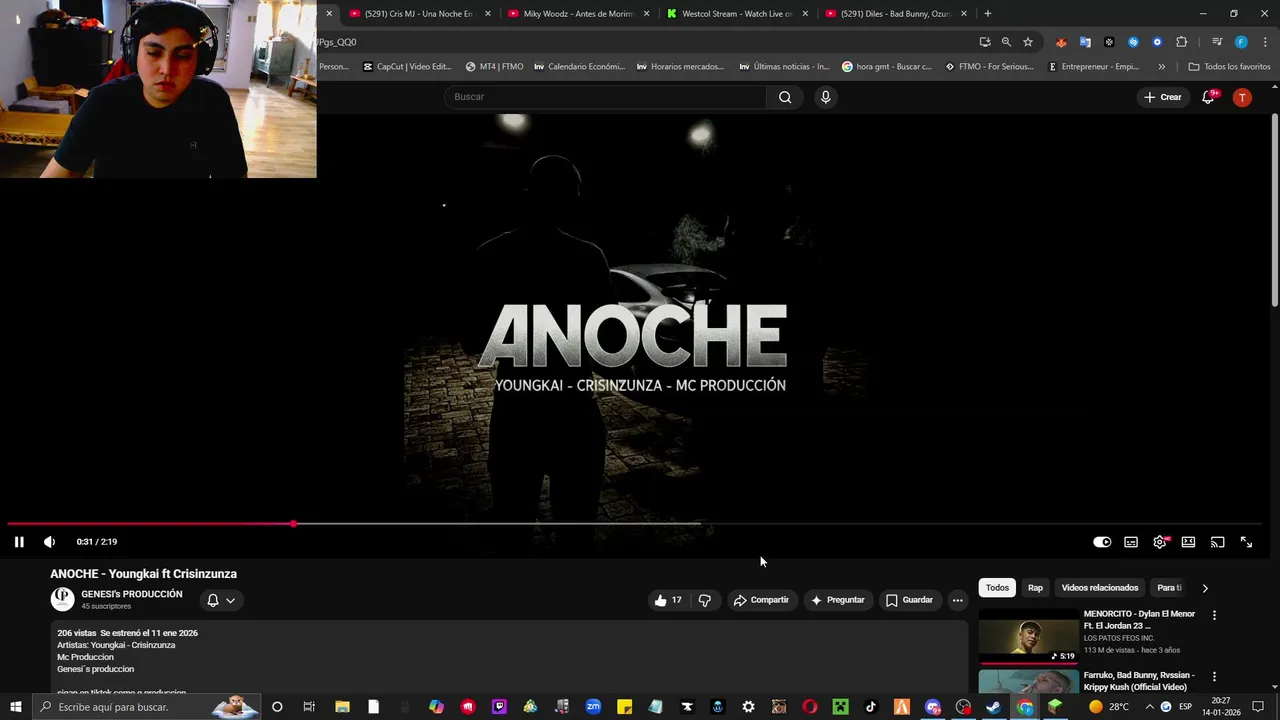Turn on subtitles in the player
The width and height of the screenshot is (1280, 720).
click(x=1131, y=542)
